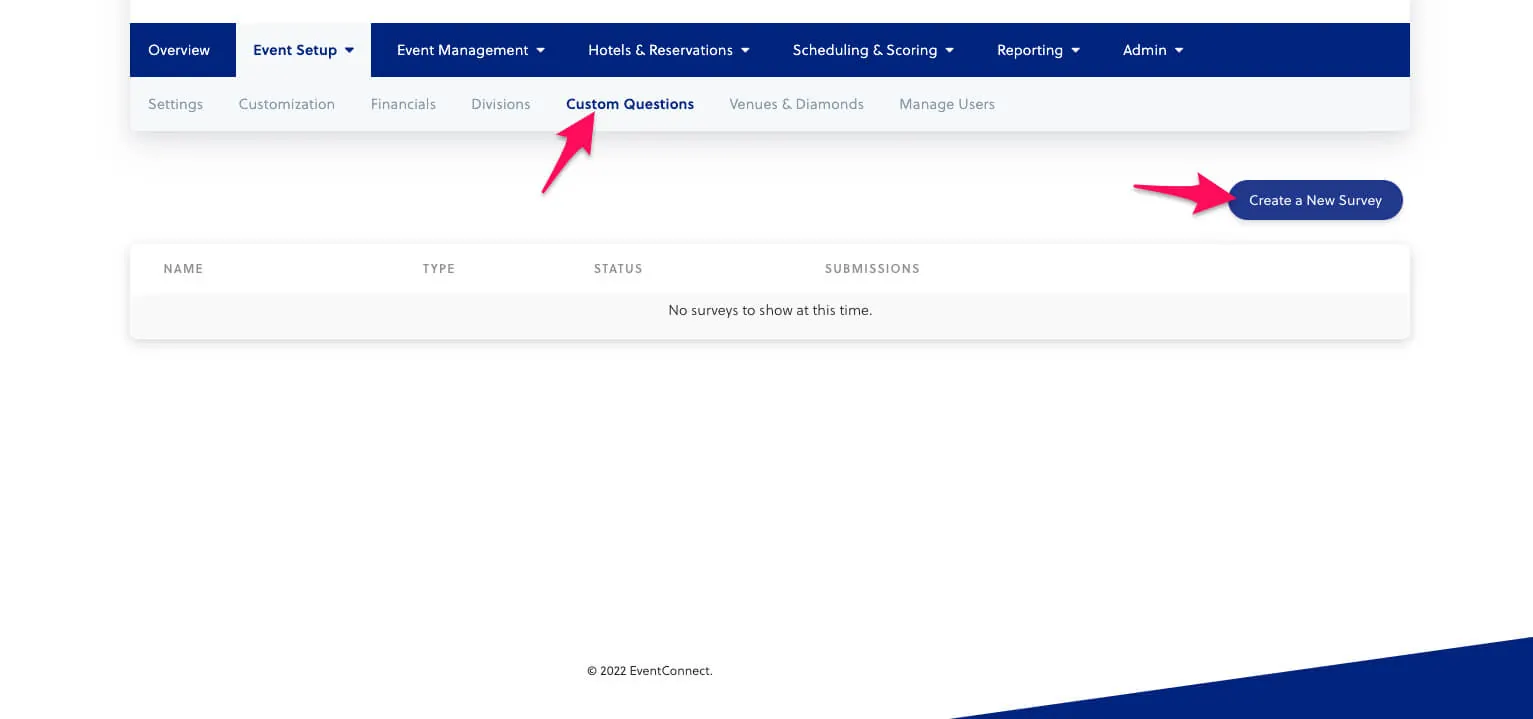This screenshot has width=1533, height=719.
Task: Go to the Settings sub-tab
Action: click(x=175, y=104)
